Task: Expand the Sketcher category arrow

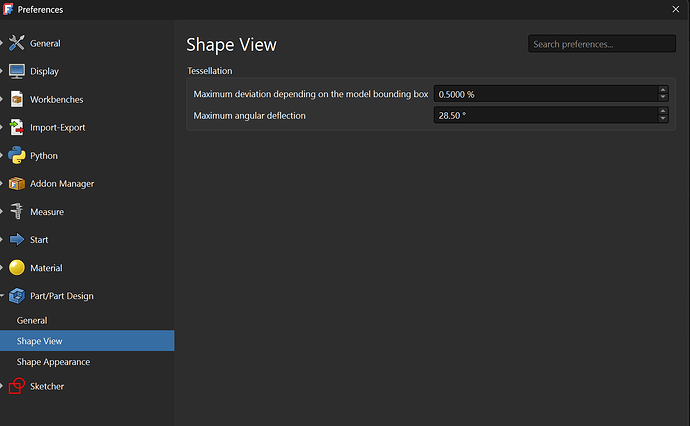Action: (x=2, y=386)
